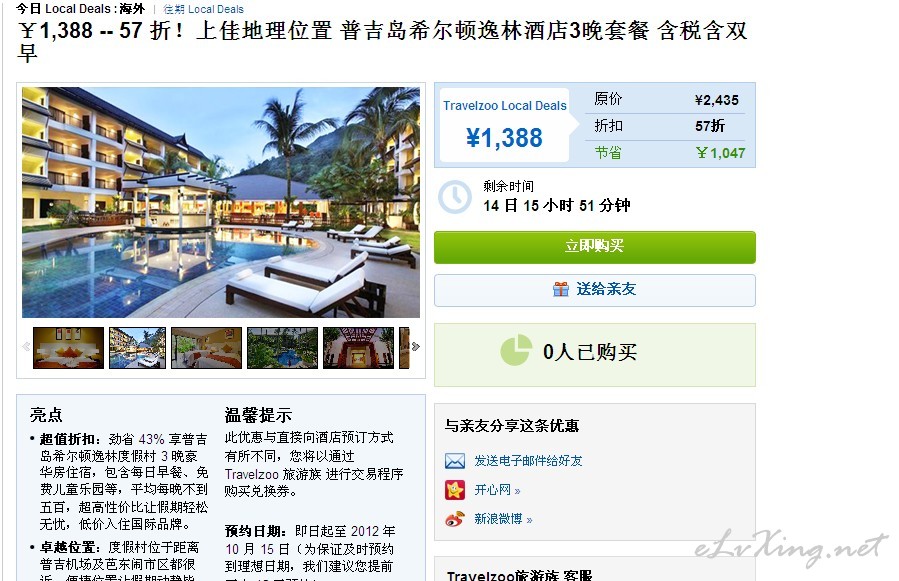This screenshot has width=899, height=581.
Task: Select the 今日 Local Deals 海外 tab
Action: (80, 9)
